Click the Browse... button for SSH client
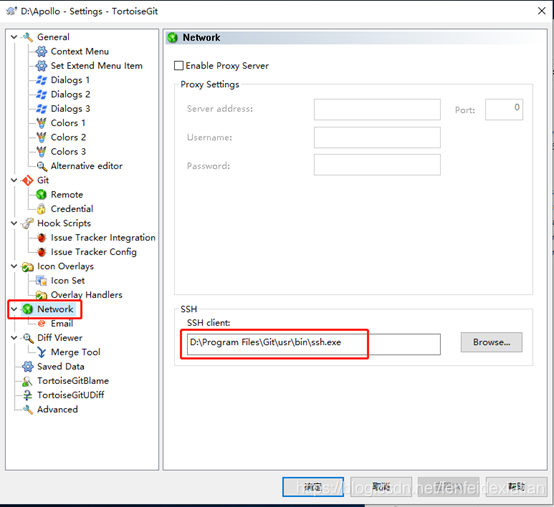This screenshot has height=507, width=554. (491, 342)
